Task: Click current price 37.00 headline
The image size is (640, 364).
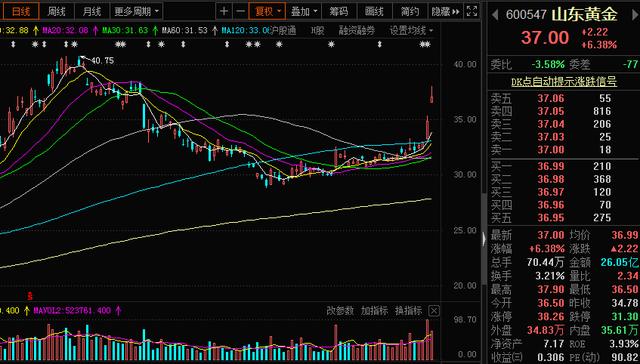Action: click(544, 38)
